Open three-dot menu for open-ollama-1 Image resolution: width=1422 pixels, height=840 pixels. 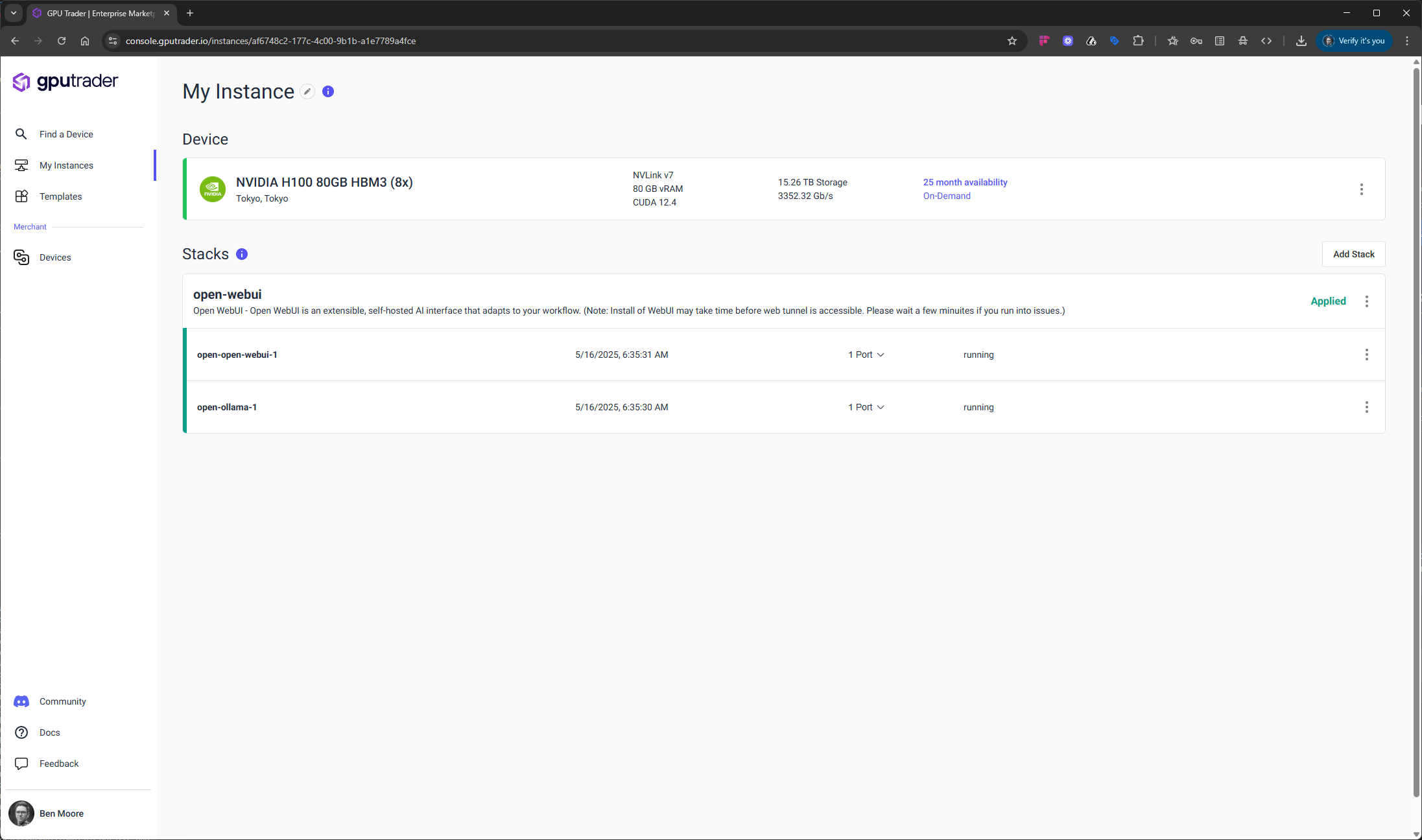coord(1366,407)
